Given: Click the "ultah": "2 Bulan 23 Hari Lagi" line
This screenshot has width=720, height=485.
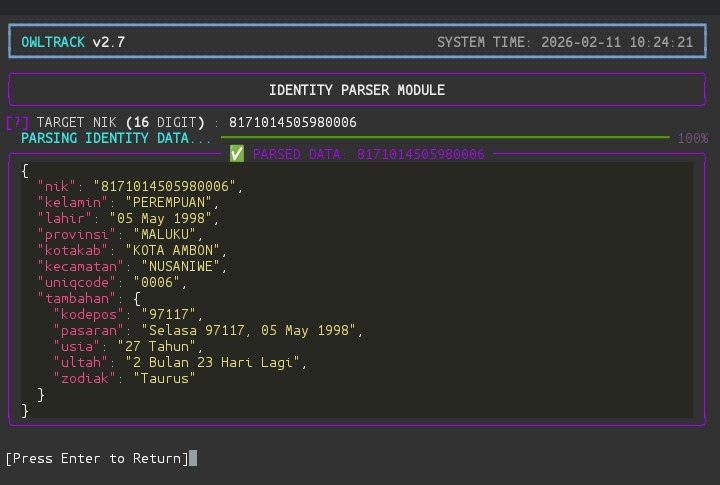Looking at the screenshot, I should click(x=180, y=363).
